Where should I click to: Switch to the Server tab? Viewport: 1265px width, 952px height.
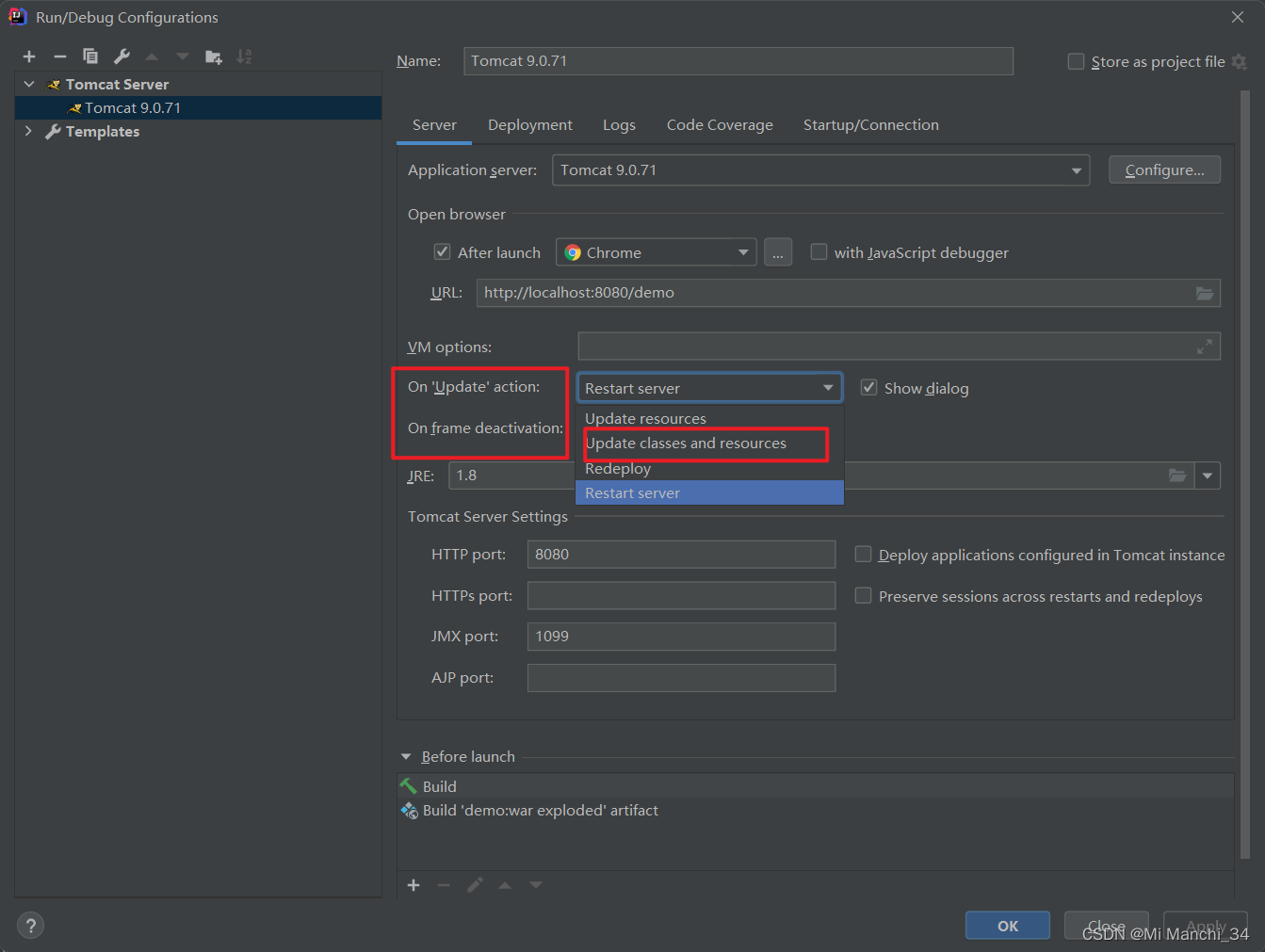pyautogui.click(x=434, y=124)
